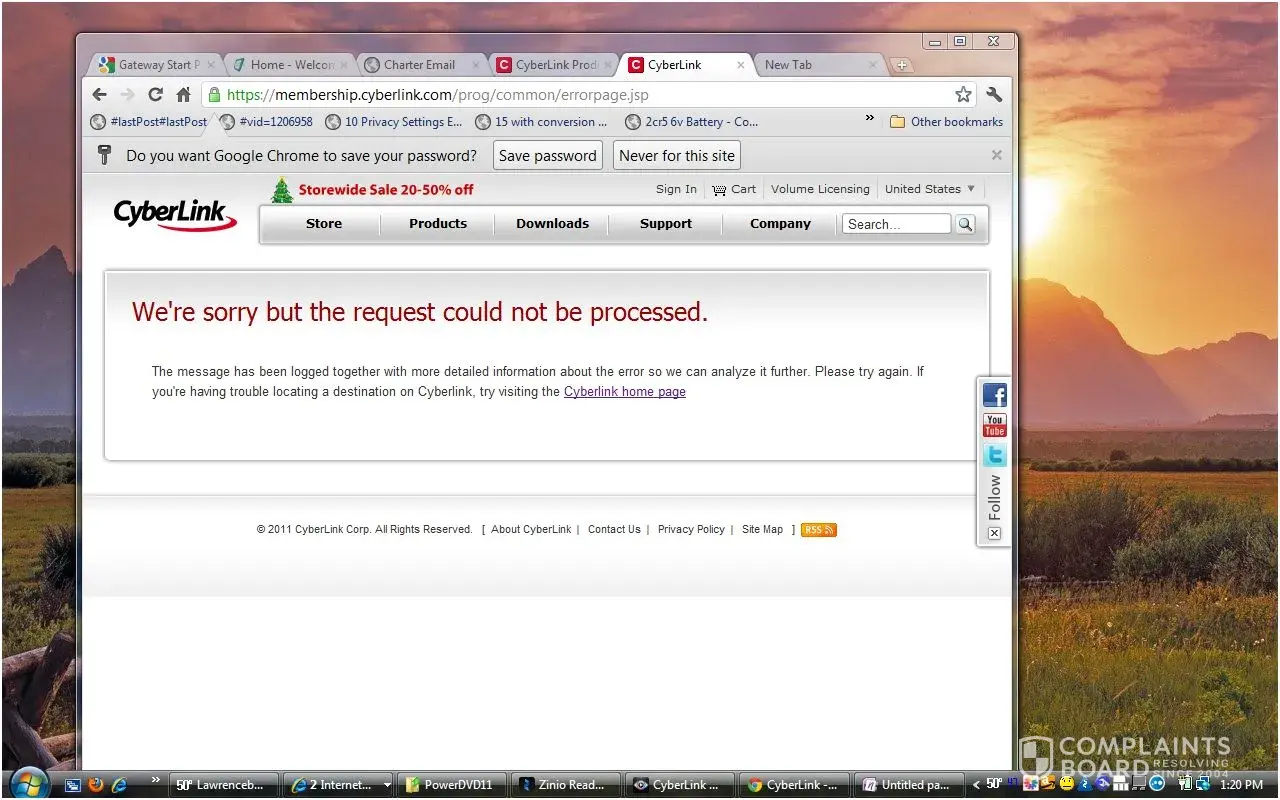Click the Chrome reload page icon
Viewport: 1280px width, 800px height.
pyautogui.click(x=155, y=95)
